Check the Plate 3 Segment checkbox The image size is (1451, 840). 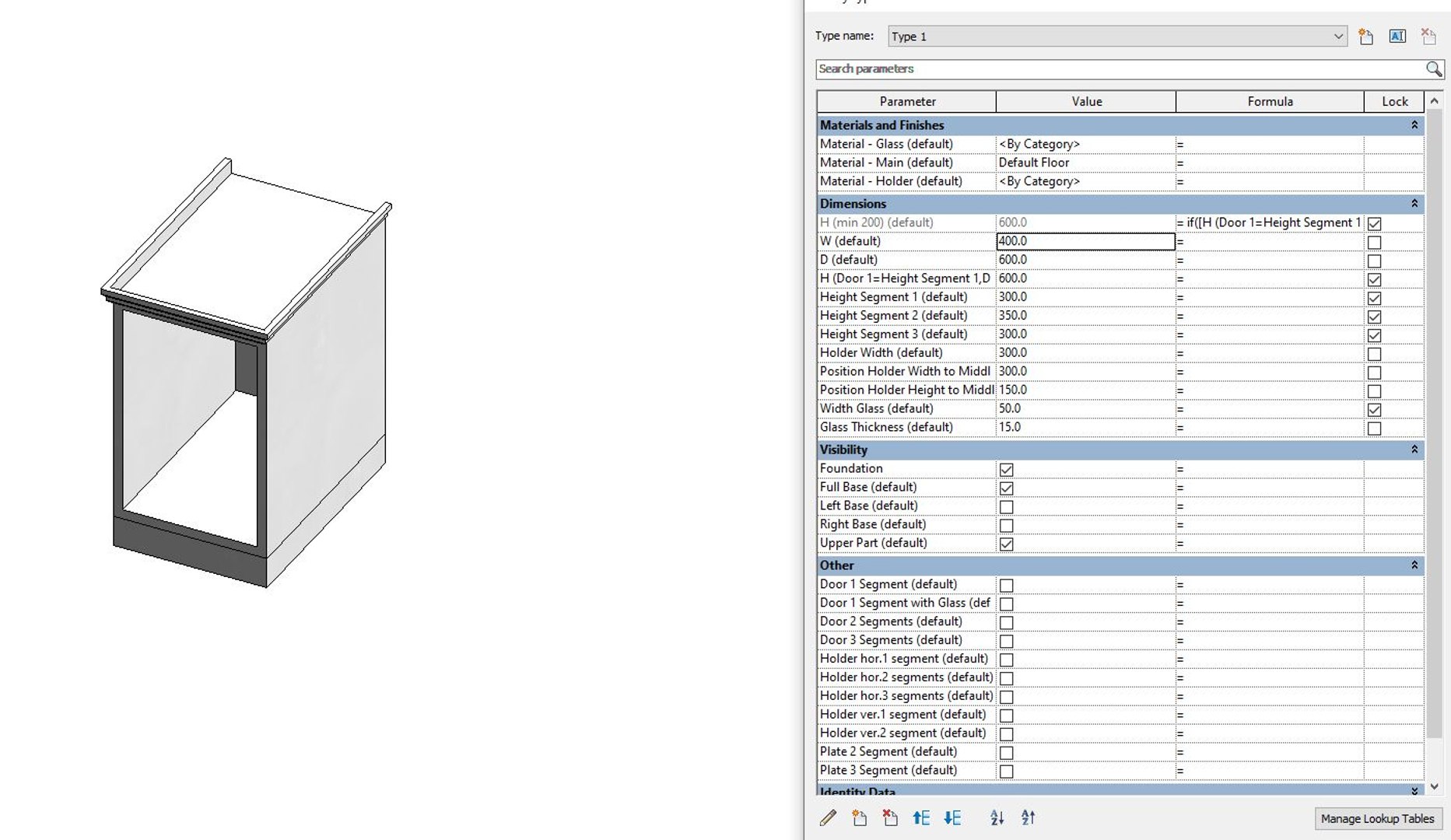tap(1006, 772)
